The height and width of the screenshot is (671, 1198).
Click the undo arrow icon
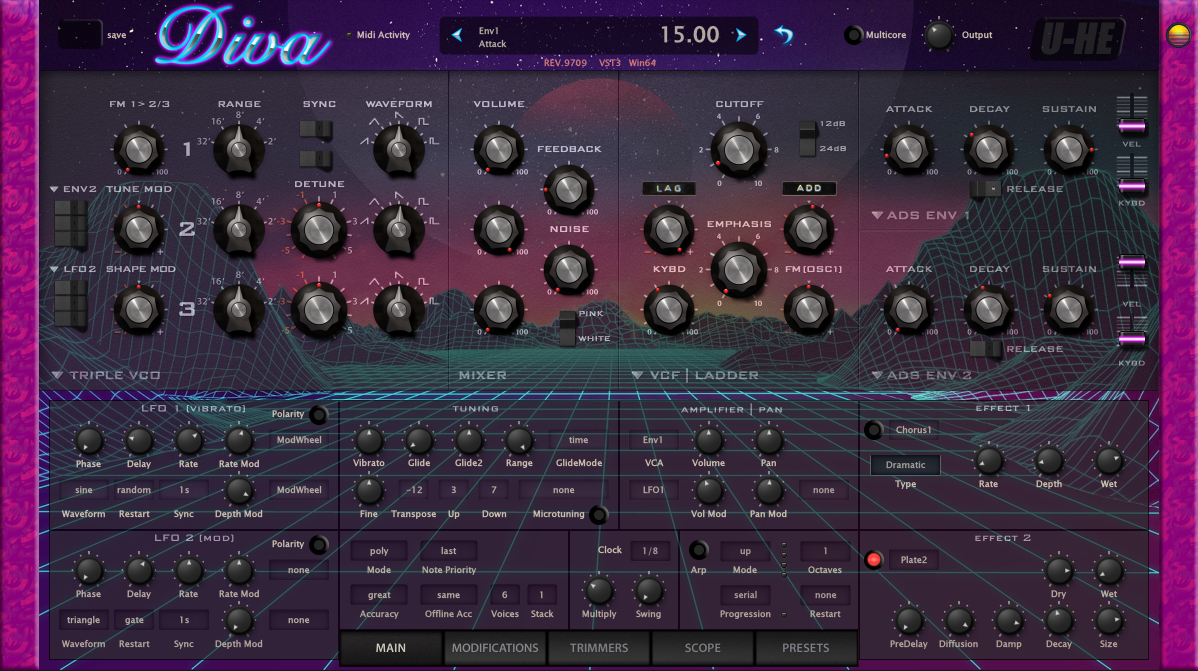[x=784, y=34]
